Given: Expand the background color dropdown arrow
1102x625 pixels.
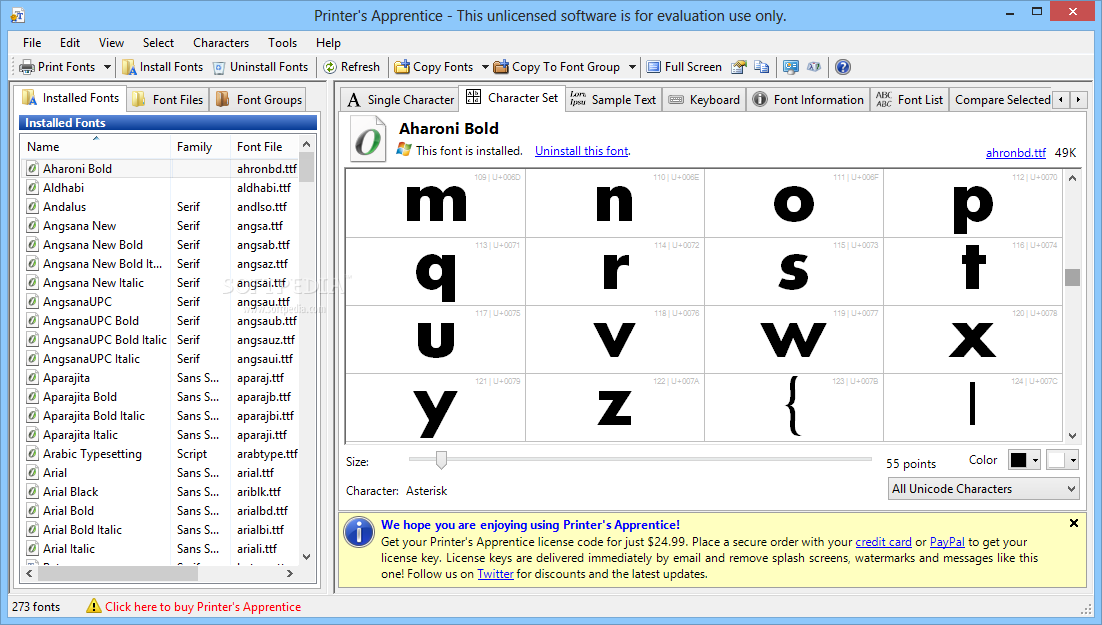Looking at the screenshot, I should [x=1072, y=460].
